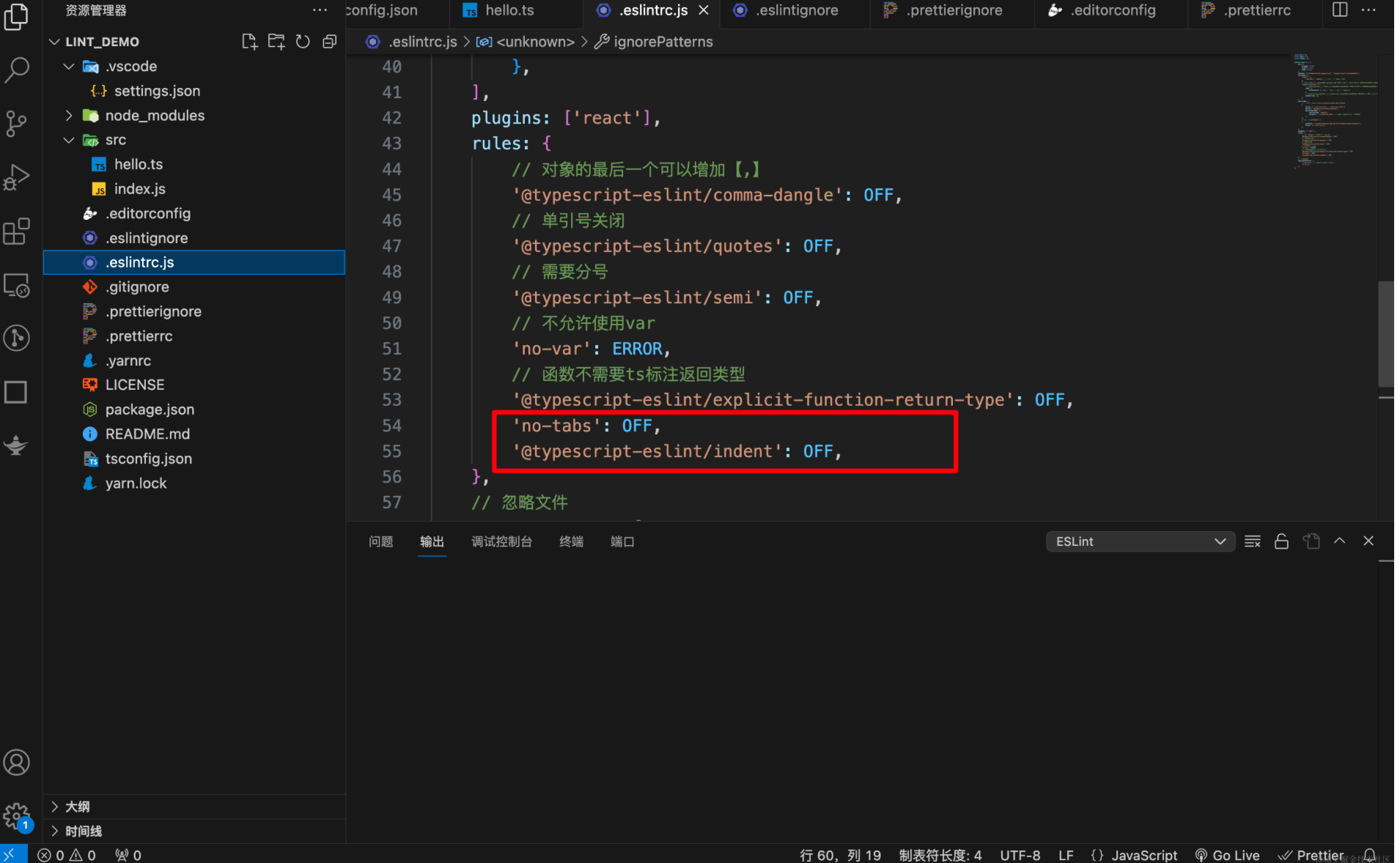1400x863 pixels.
Task: Collapse the src folder
Action: 69,140
